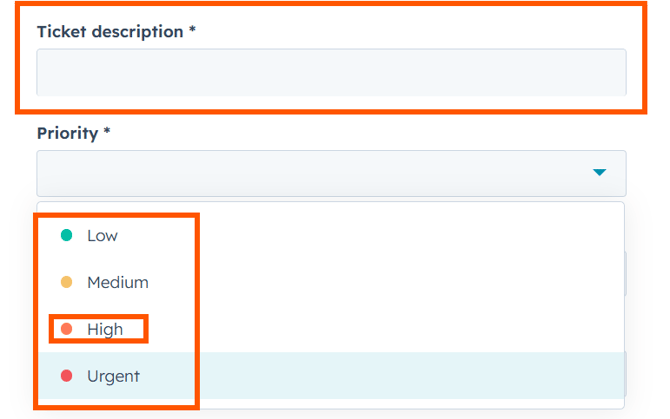Click the Priority dropdown caret arrow

click(599, 173)
